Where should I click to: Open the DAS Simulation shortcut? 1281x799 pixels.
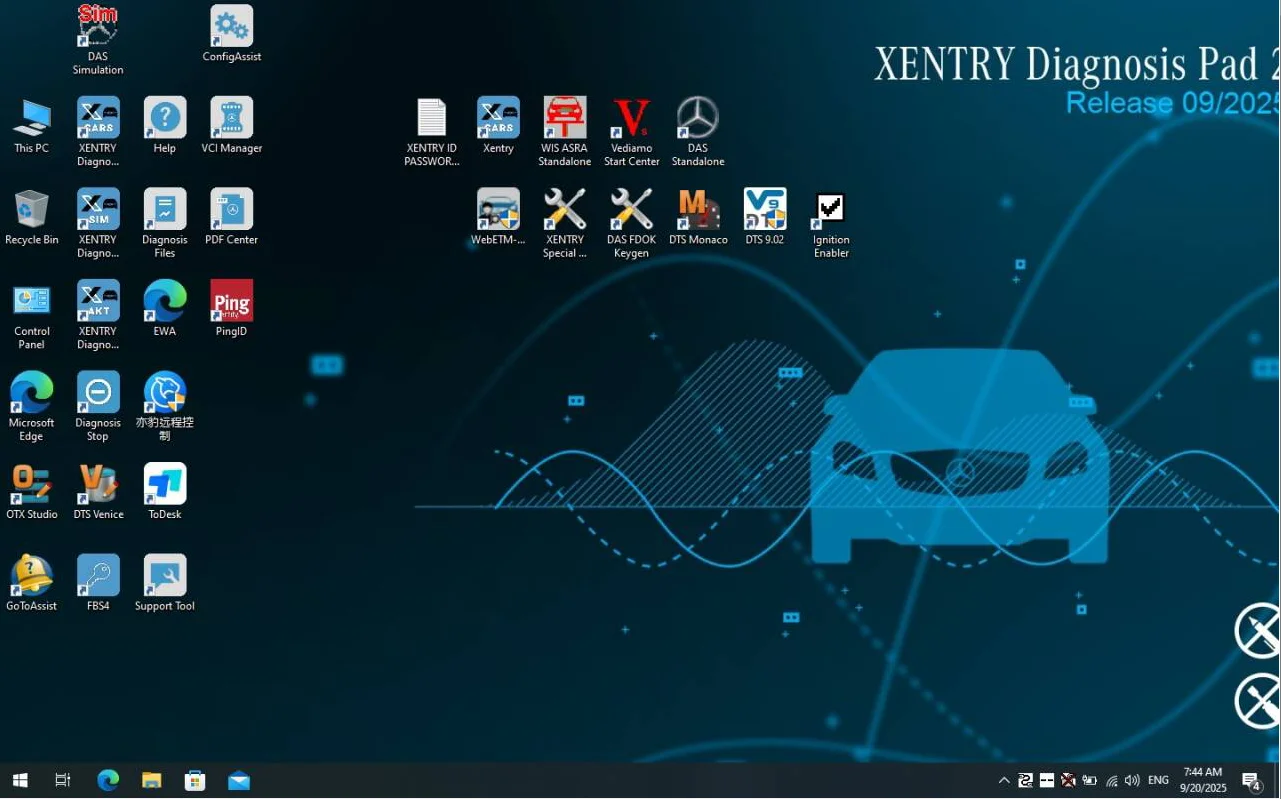point(98,40)
